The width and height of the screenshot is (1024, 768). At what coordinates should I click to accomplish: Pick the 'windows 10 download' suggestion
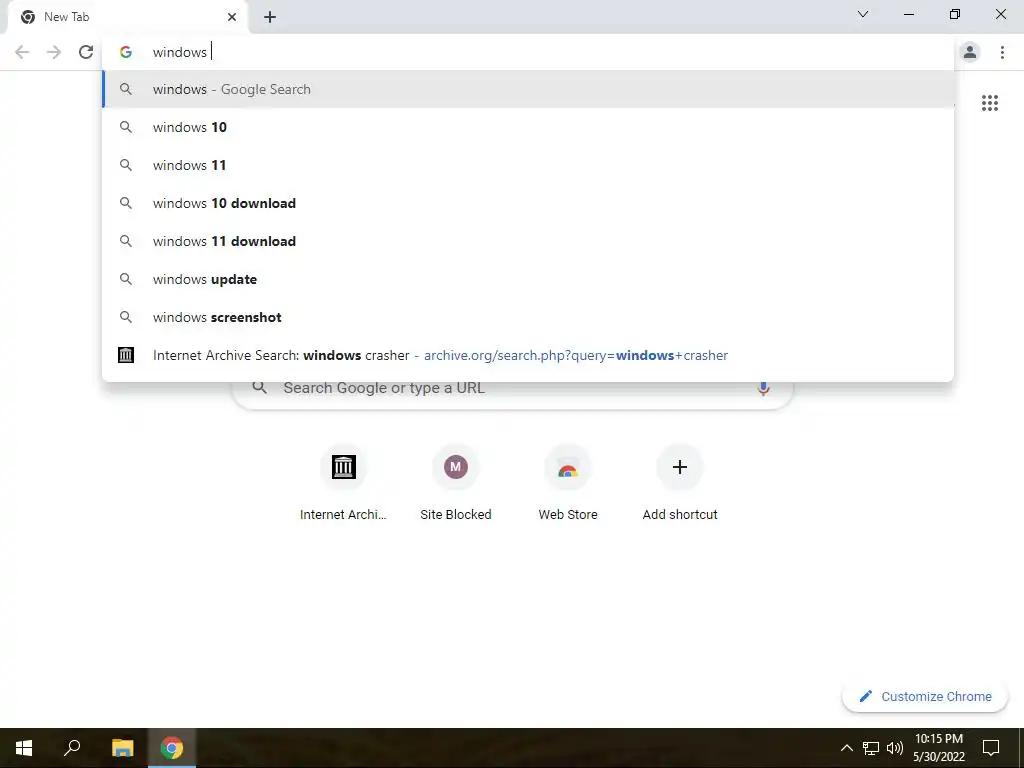[528, 203]
